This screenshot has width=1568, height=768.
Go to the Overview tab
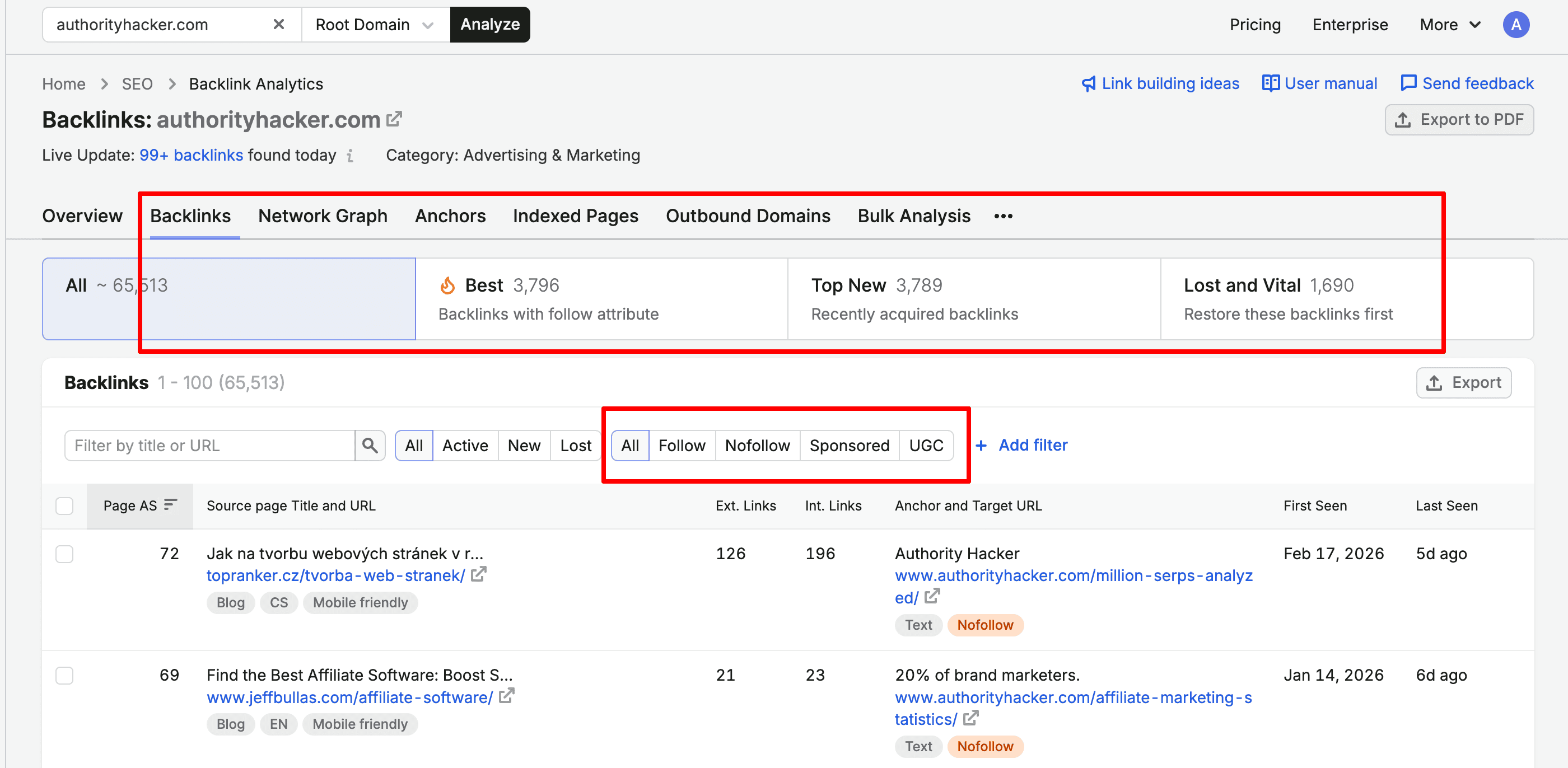pos(82,216)
